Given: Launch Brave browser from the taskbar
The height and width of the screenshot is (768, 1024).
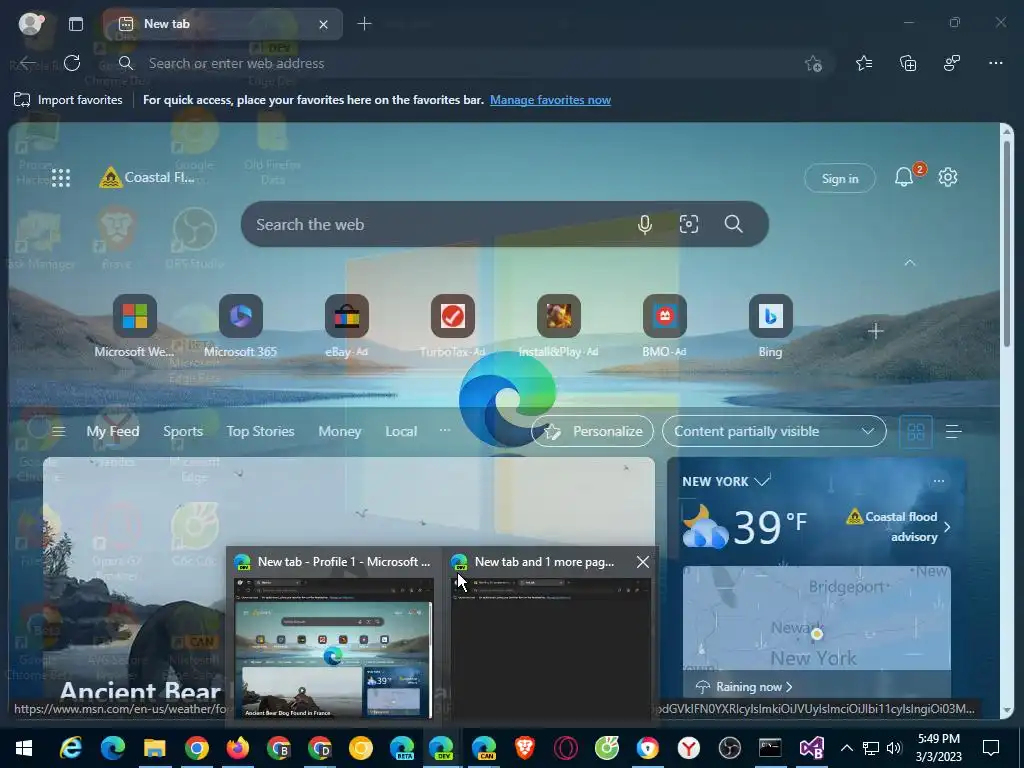Looking at the screenshot, I should pyautogui.click(x=524, y=748).
